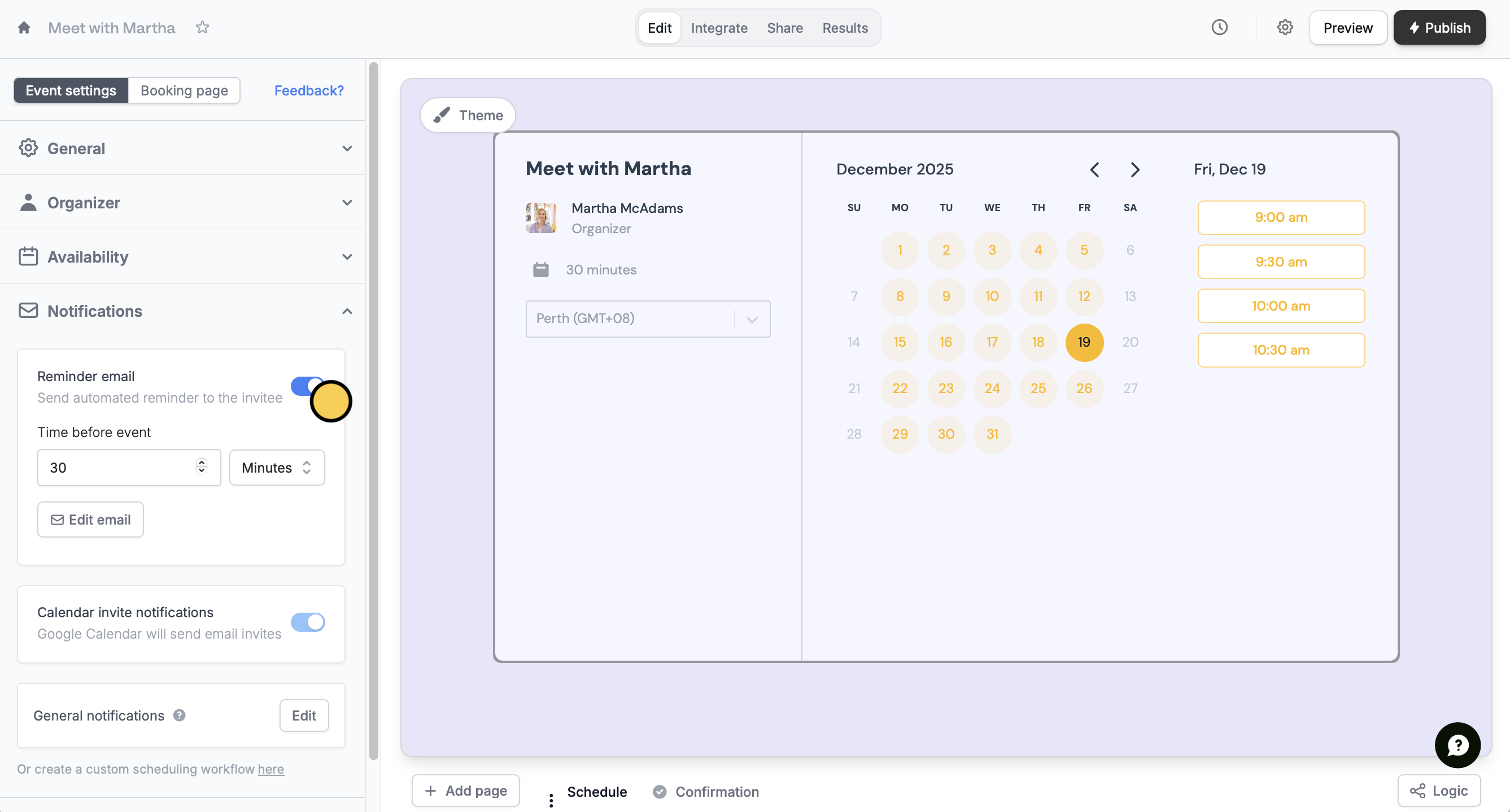Select the 9:30 am time slot

coord(1281,261)
